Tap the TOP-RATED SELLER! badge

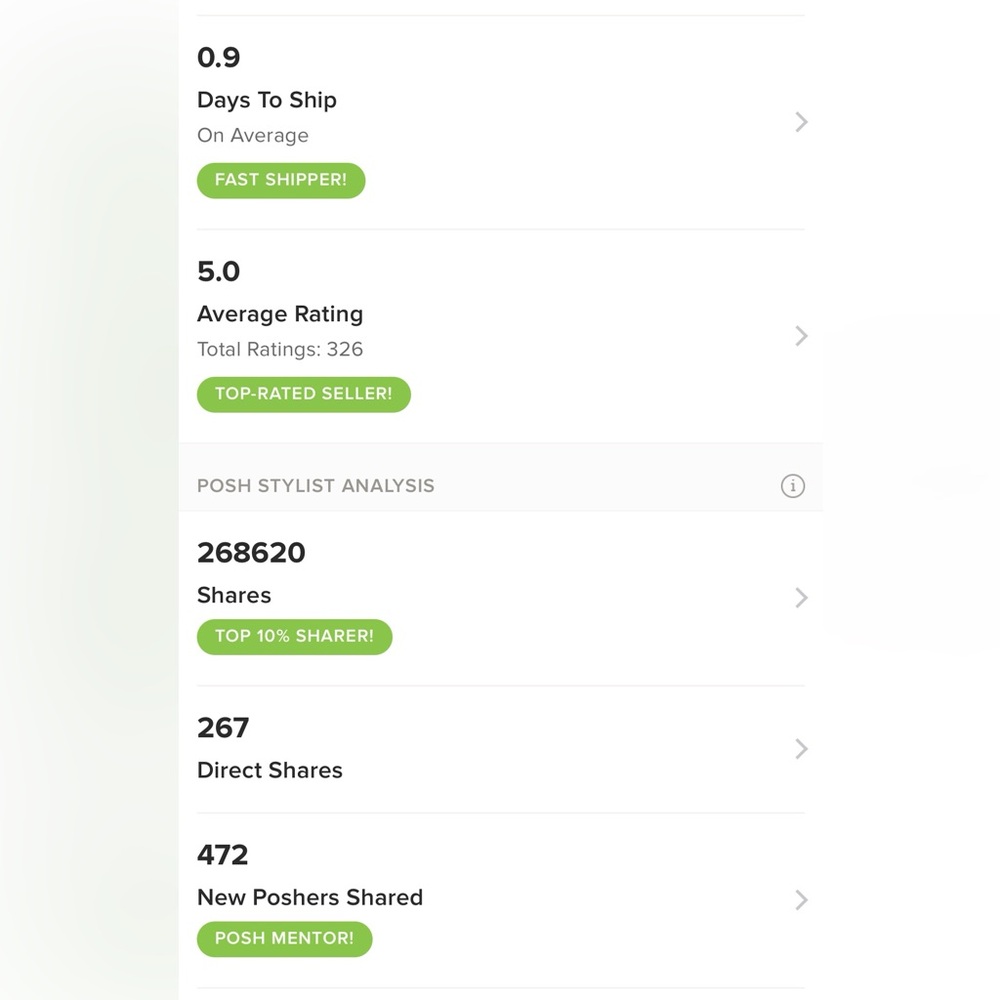[x=304, y=394]
